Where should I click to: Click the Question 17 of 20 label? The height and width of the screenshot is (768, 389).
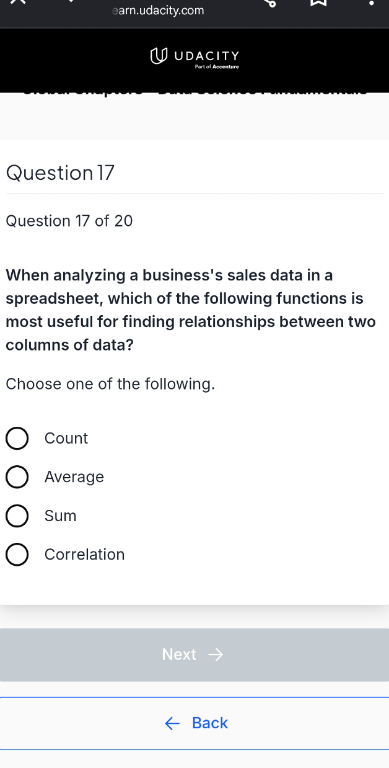69,221
